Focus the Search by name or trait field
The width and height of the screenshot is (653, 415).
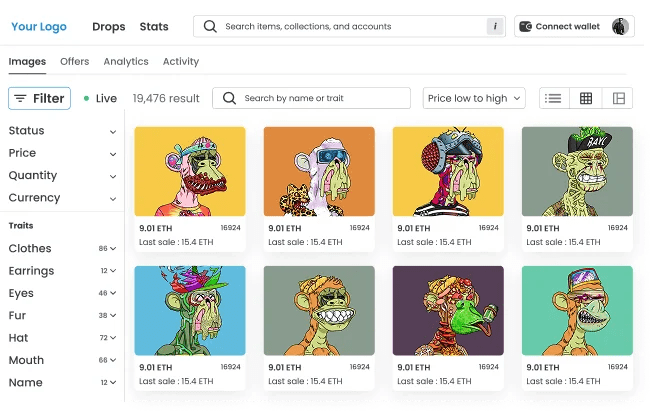pyautogui.click(x=312, y=98)
